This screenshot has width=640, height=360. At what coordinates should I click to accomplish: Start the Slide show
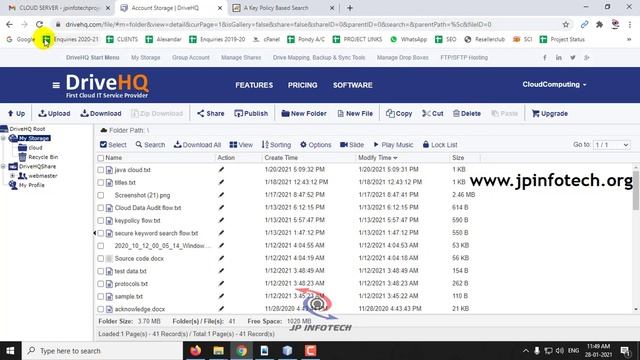(352, 144)
